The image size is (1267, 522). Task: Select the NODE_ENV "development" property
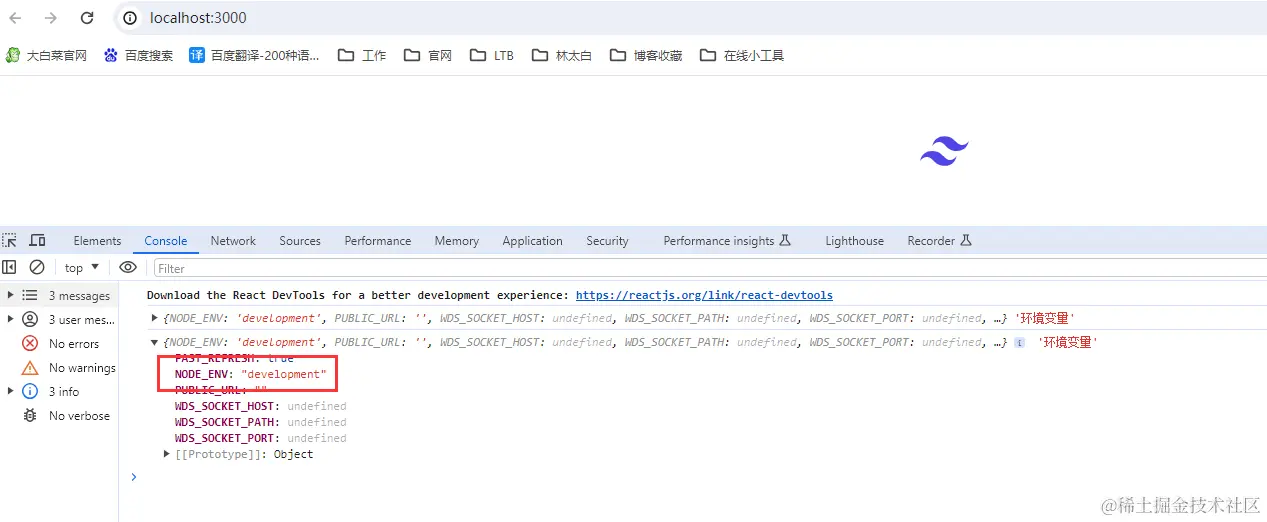click(x=250, y=374)
